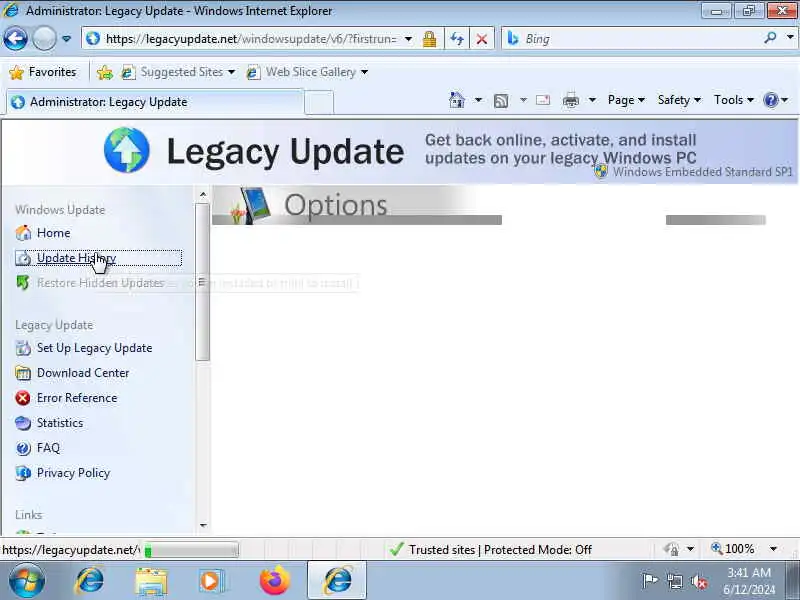Open the recent pages dropdown arrow
Image resolution: width=800 pixels, height=600 pixels.
pyautogui.click(x=66, y=39)
